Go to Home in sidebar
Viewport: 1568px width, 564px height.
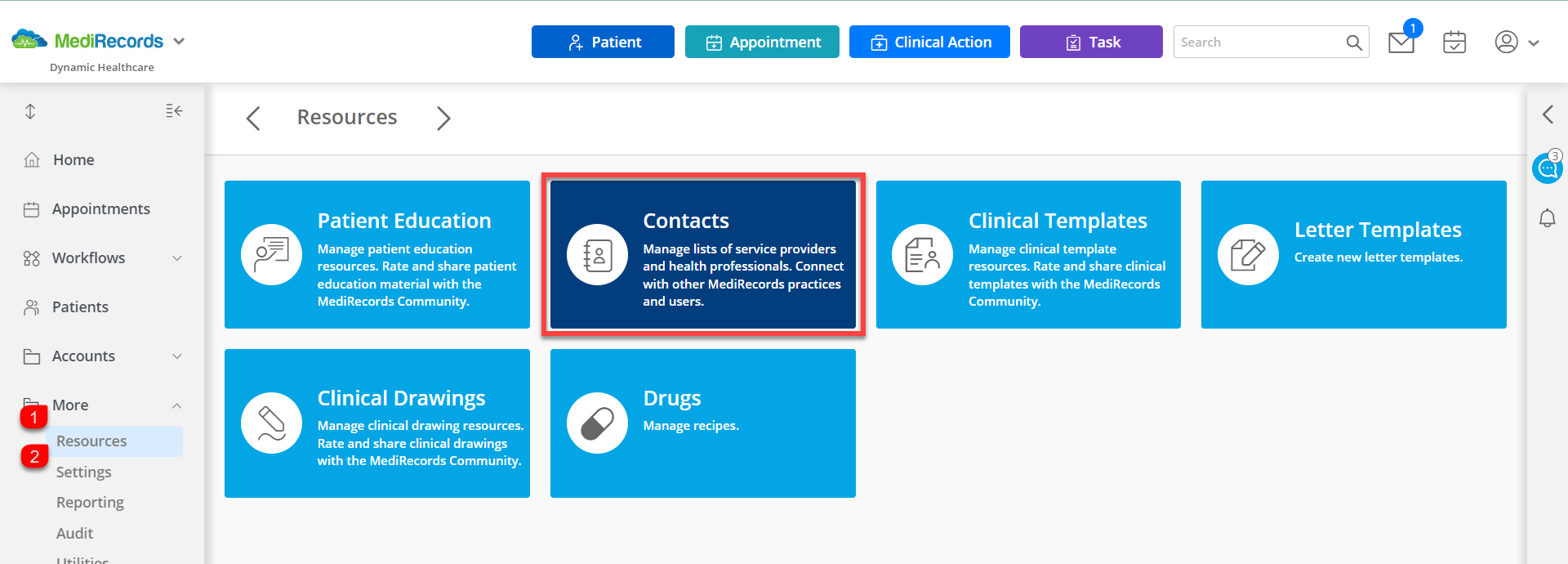tap(73, 159)
